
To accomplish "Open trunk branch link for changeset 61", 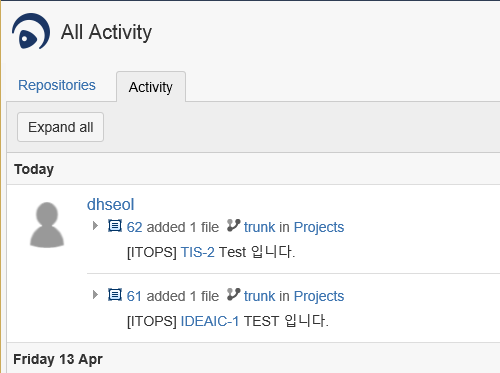I will tap(259, 296).
